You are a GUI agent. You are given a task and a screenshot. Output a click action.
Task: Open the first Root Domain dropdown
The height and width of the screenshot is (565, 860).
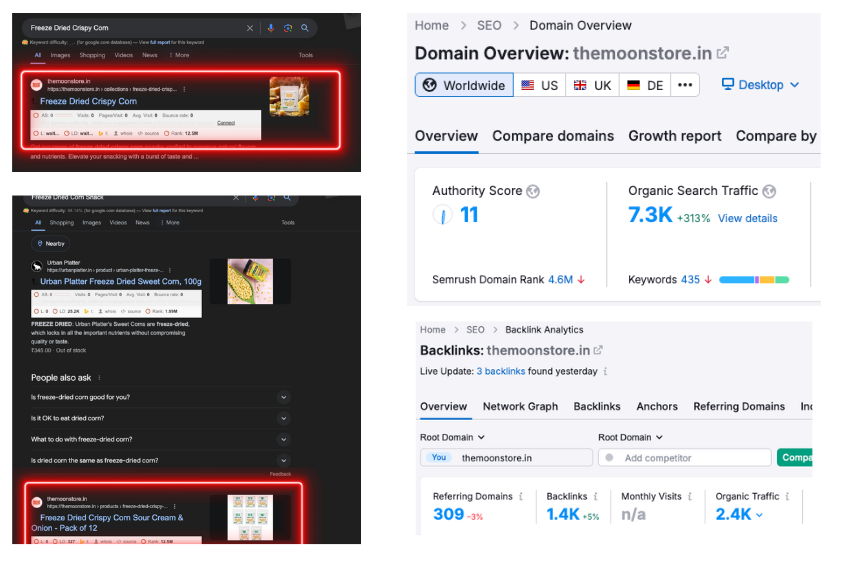click(452, 437)
